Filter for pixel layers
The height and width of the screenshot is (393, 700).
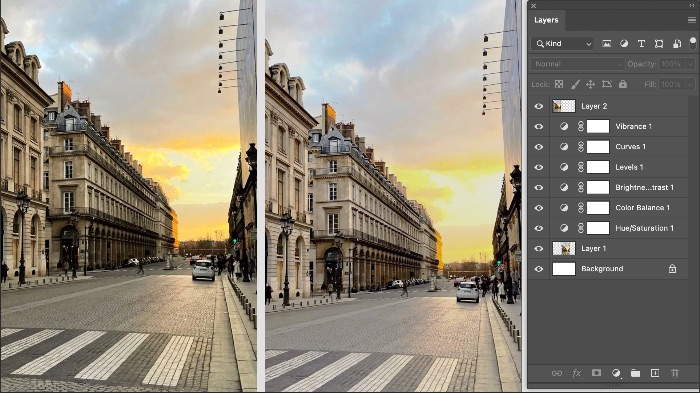(607, 44)
